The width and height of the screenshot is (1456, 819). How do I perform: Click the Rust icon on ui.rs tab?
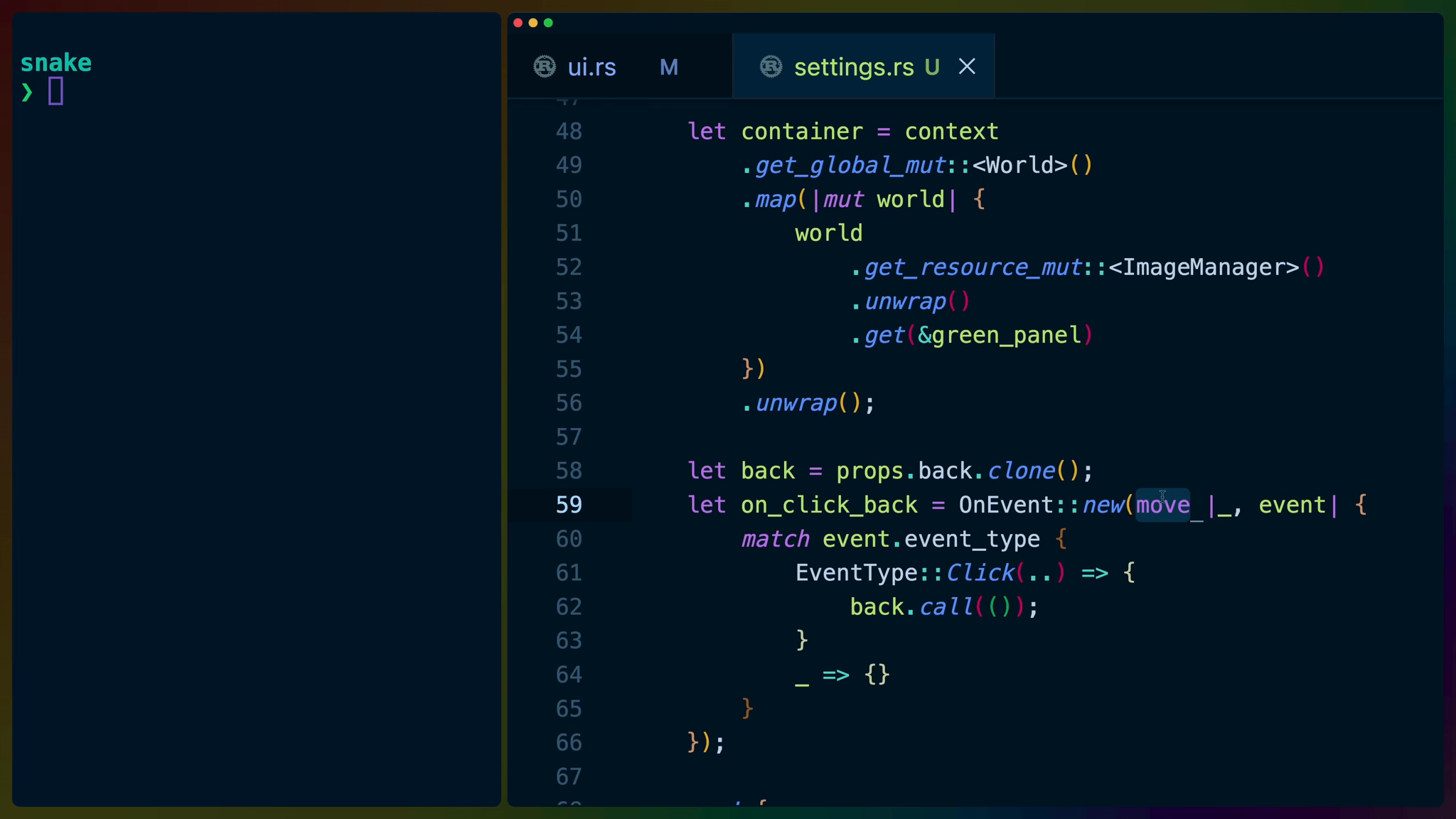(545, 67)
